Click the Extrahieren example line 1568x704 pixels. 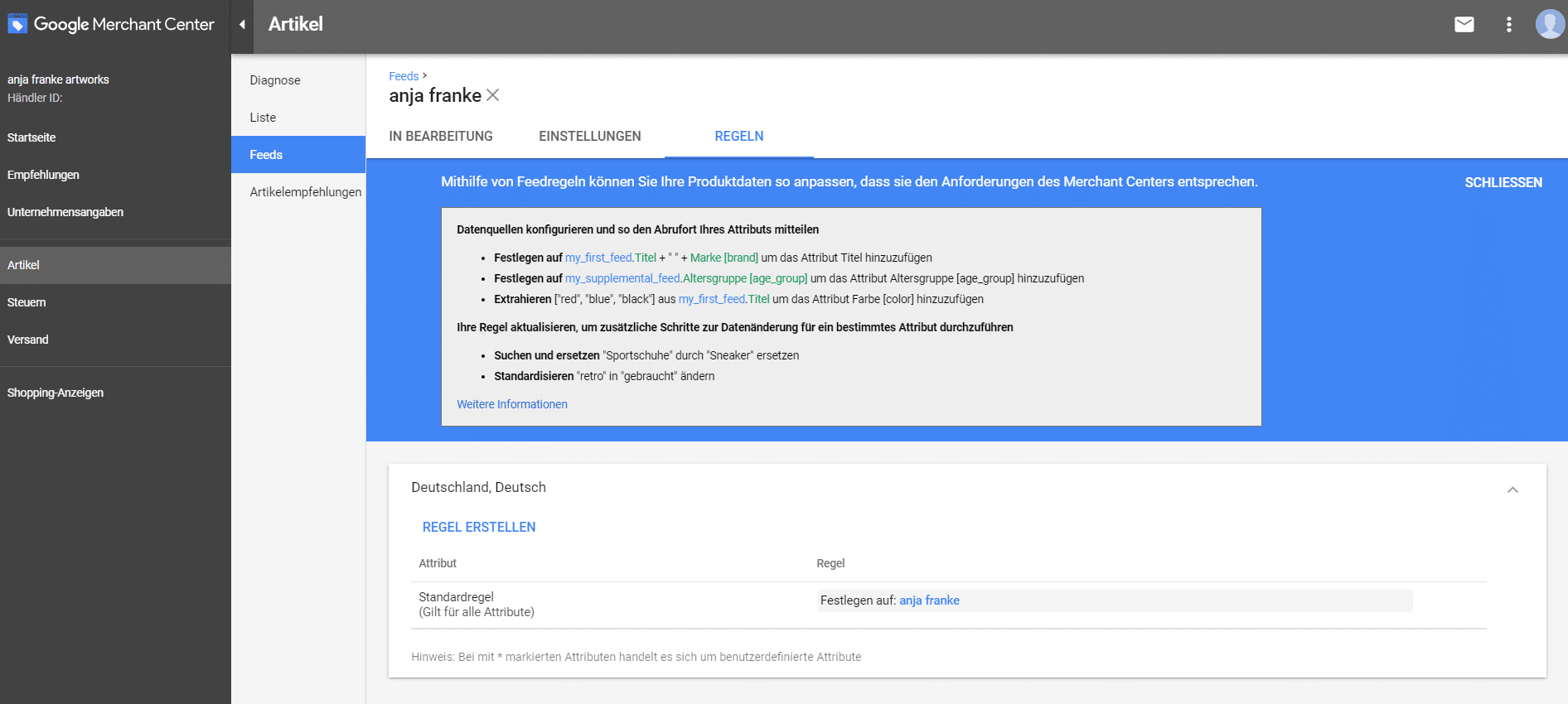(739, 299)
